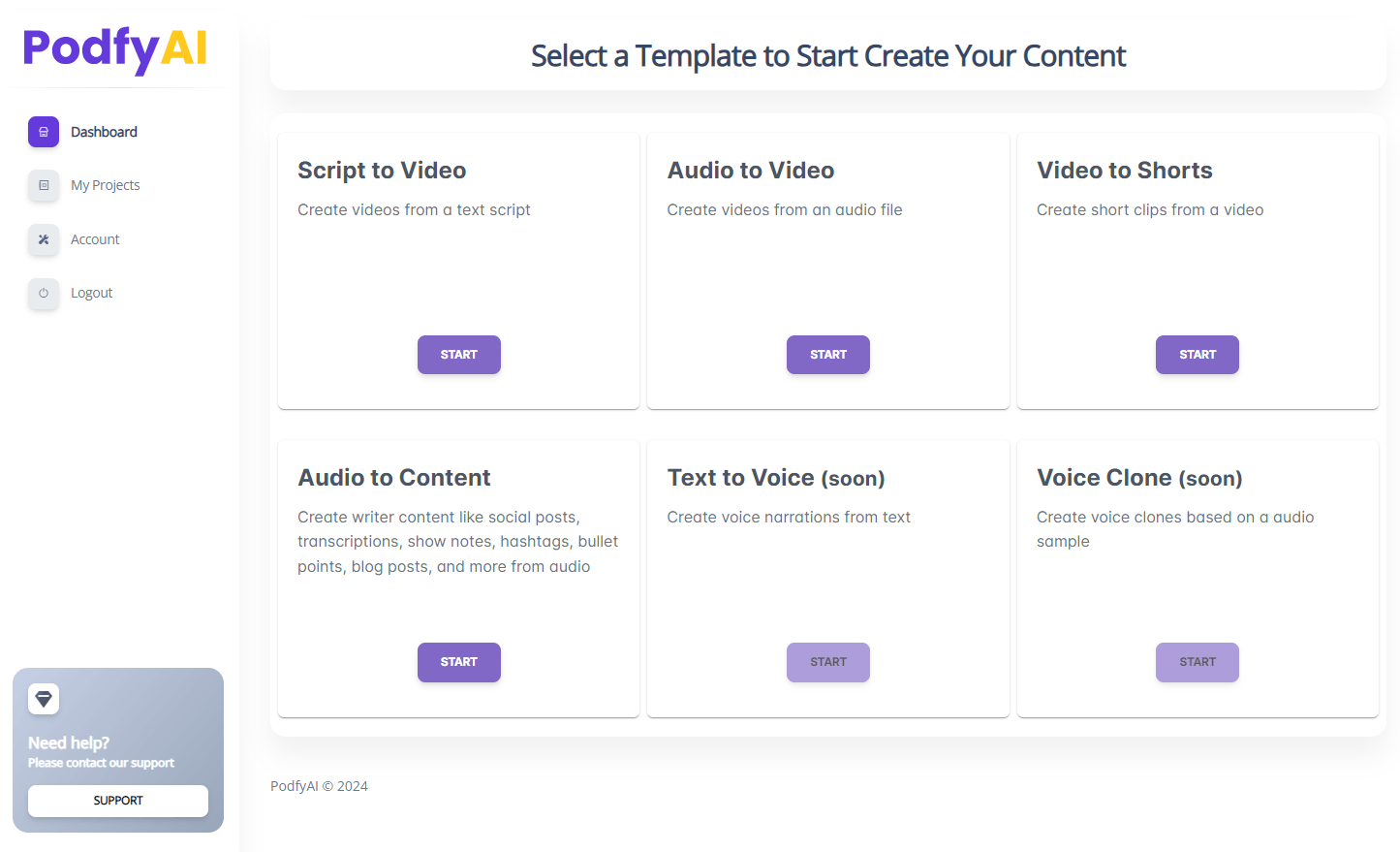Click the diamond icon in help card

point(44,699)
